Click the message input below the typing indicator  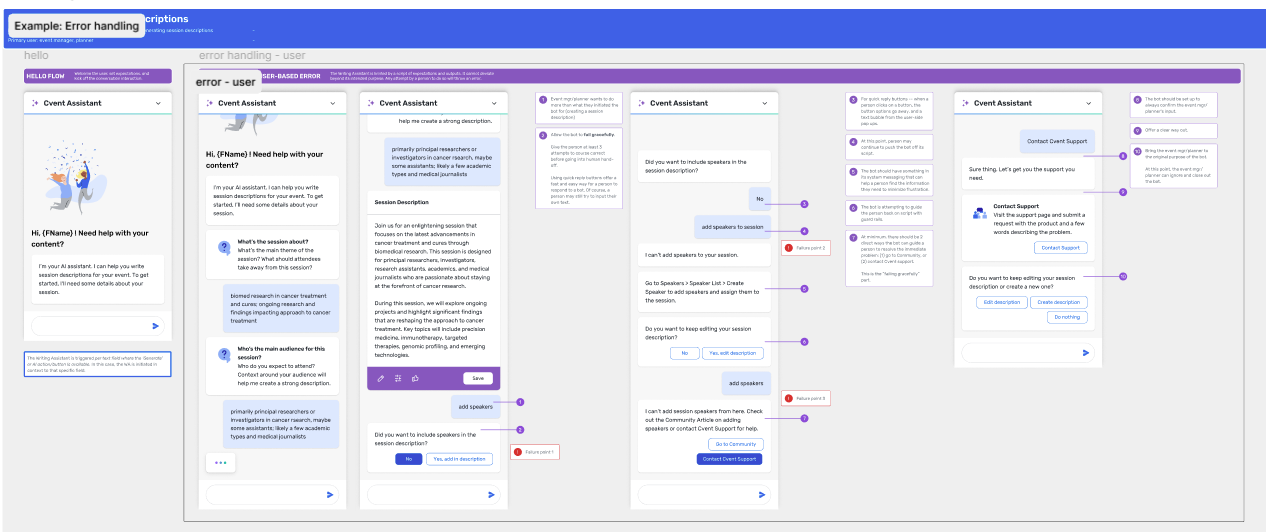[x=273, y=494]
